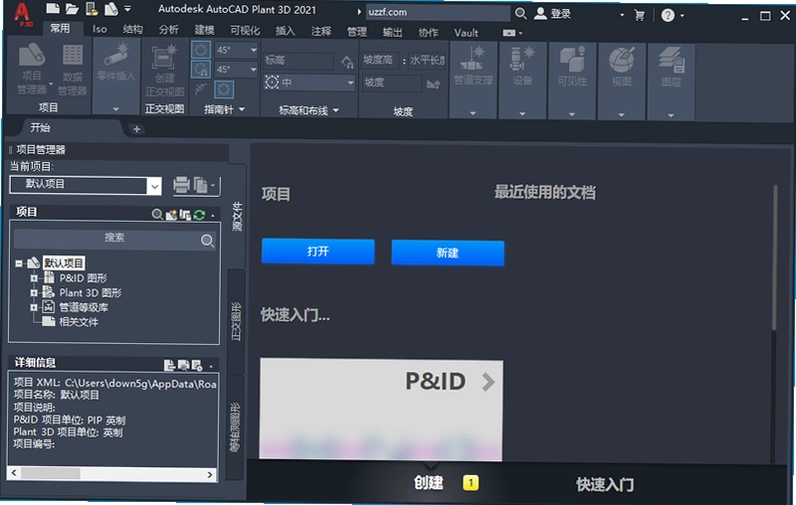Toggle the compass tick marks icon

click(201, 89)
